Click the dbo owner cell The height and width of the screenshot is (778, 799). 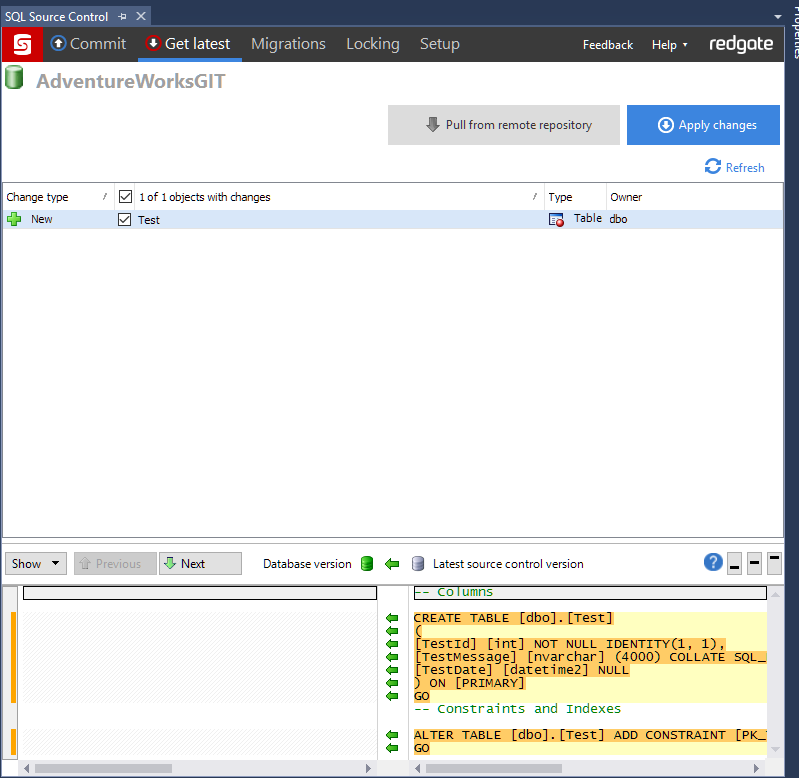(618, 219)
